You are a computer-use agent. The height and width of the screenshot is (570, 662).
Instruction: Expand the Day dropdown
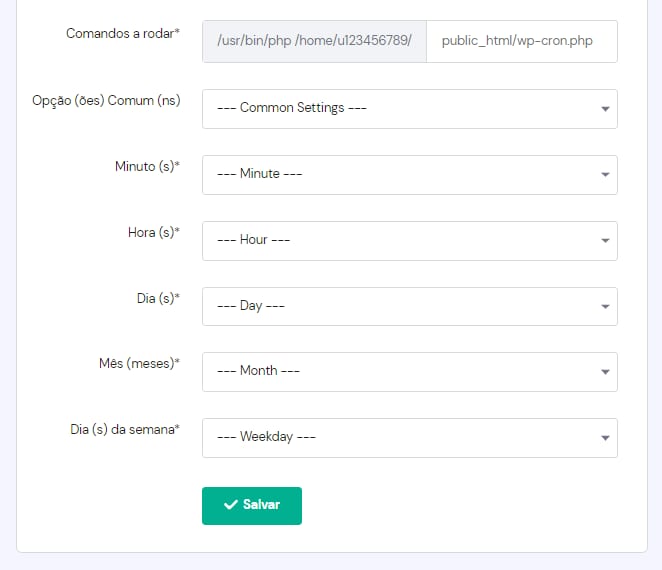tap(409, 307)
